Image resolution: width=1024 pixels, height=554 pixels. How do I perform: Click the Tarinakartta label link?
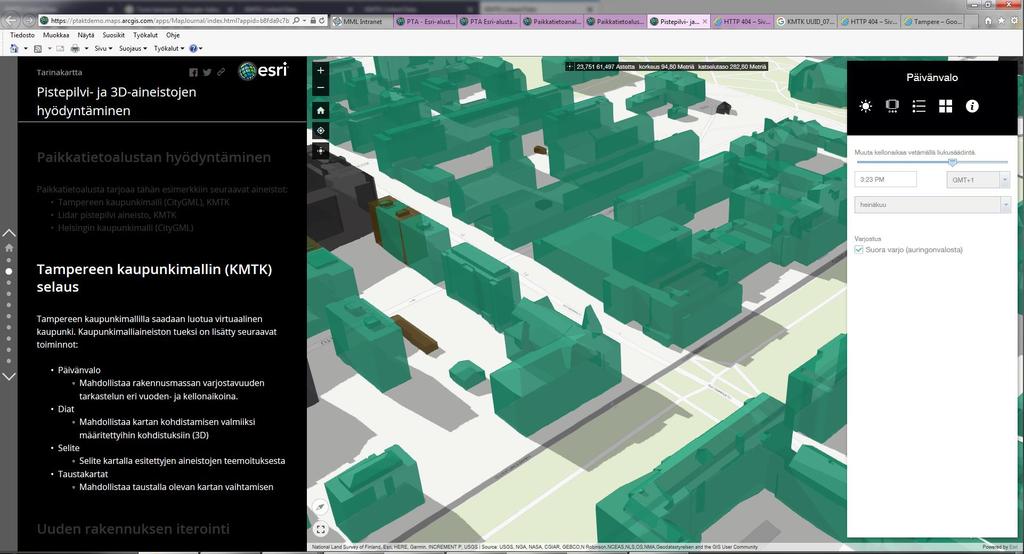(59, 73)
